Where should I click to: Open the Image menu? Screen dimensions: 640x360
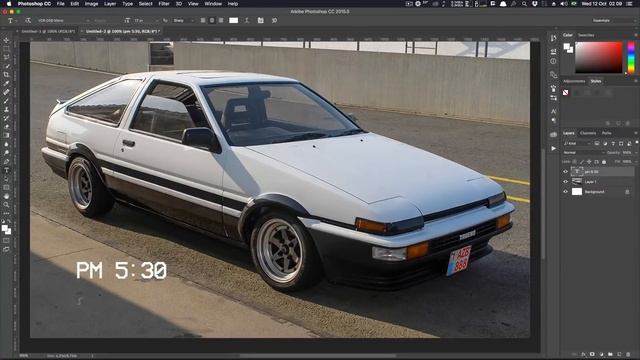click(x=91, y=4)
